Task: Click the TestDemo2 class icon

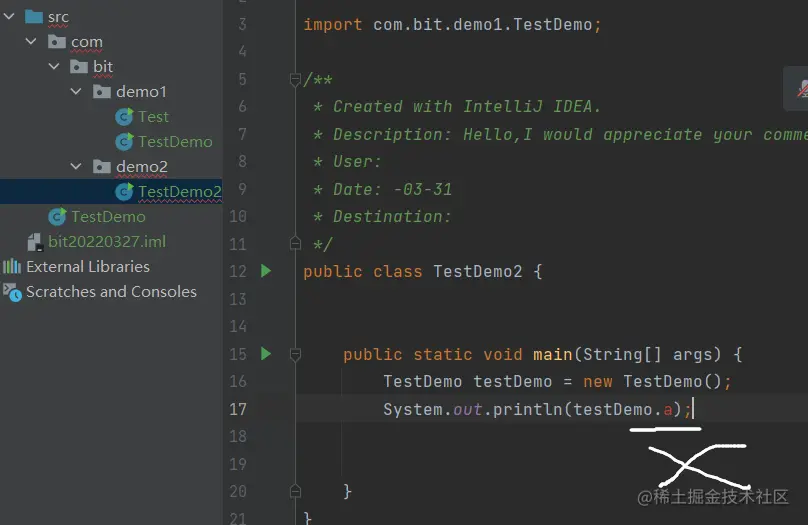Action: click(x=124, y=191)
